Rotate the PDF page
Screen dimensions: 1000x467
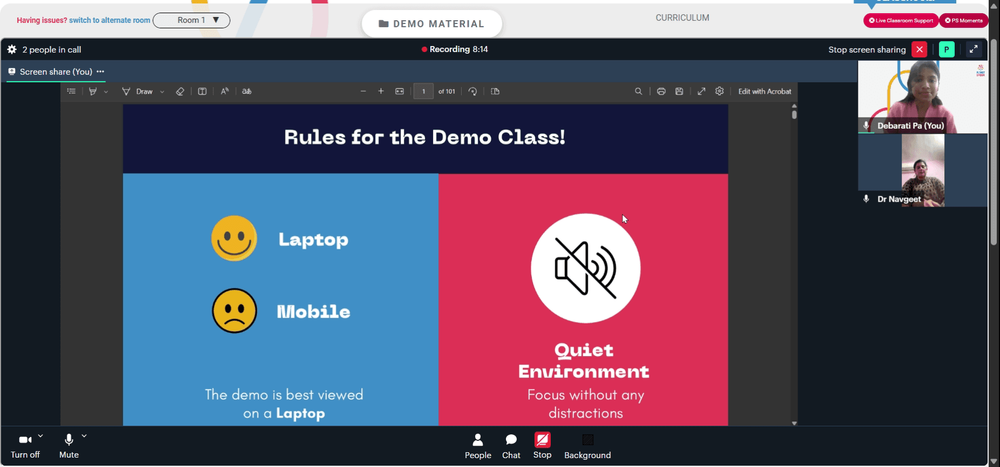point(473,91)
